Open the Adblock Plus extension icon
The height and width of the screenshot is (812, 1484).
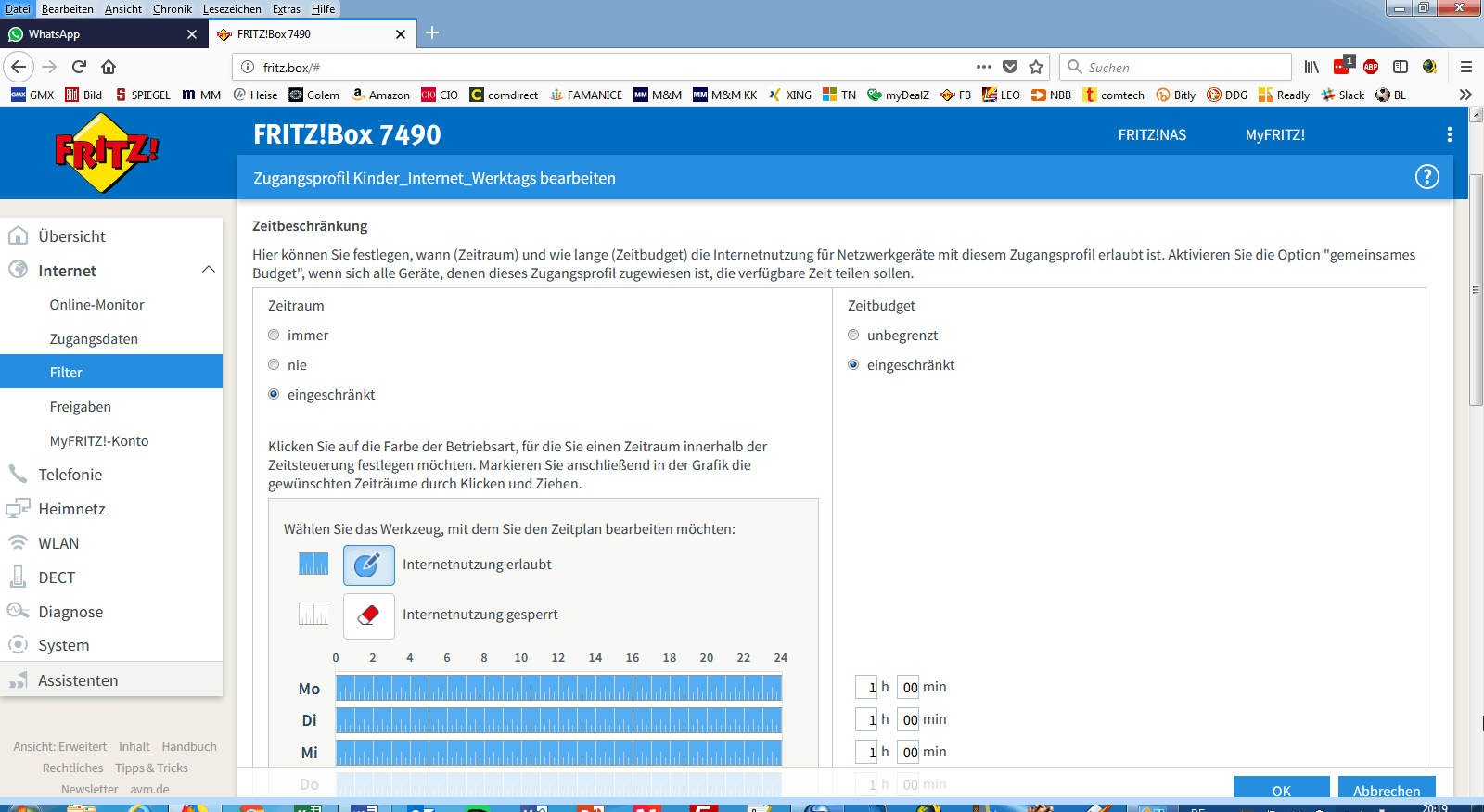(x=1371, y=67)
